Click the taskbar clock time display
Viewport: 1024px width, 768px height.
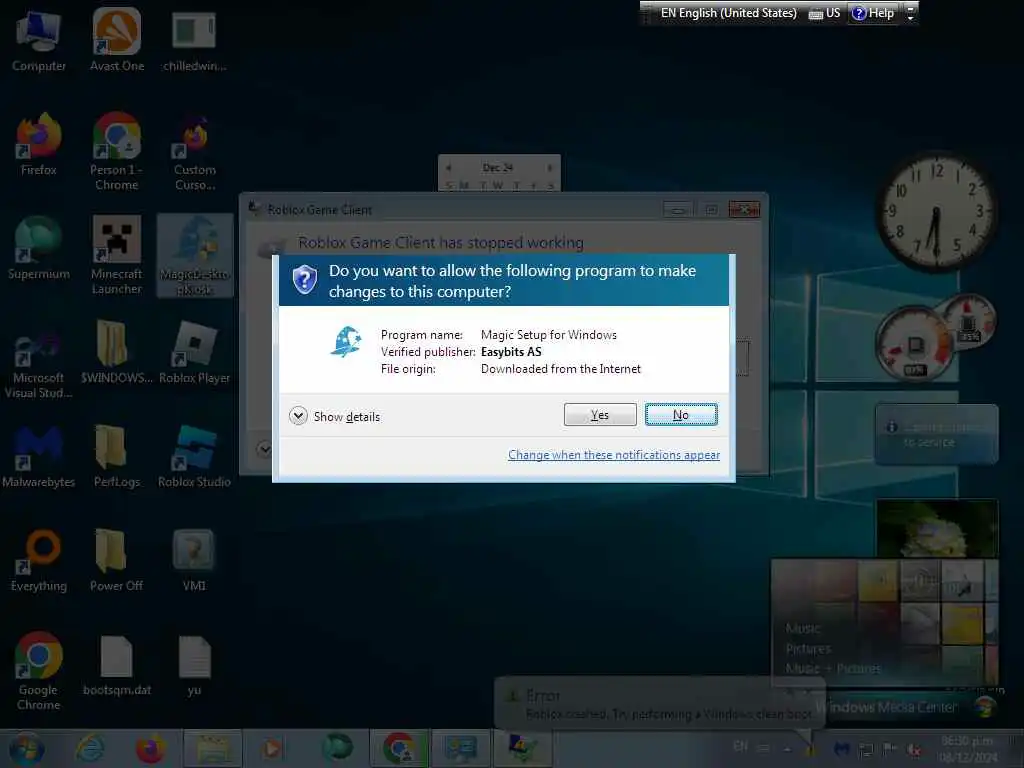pyautogui.click(x=968, y=749)
